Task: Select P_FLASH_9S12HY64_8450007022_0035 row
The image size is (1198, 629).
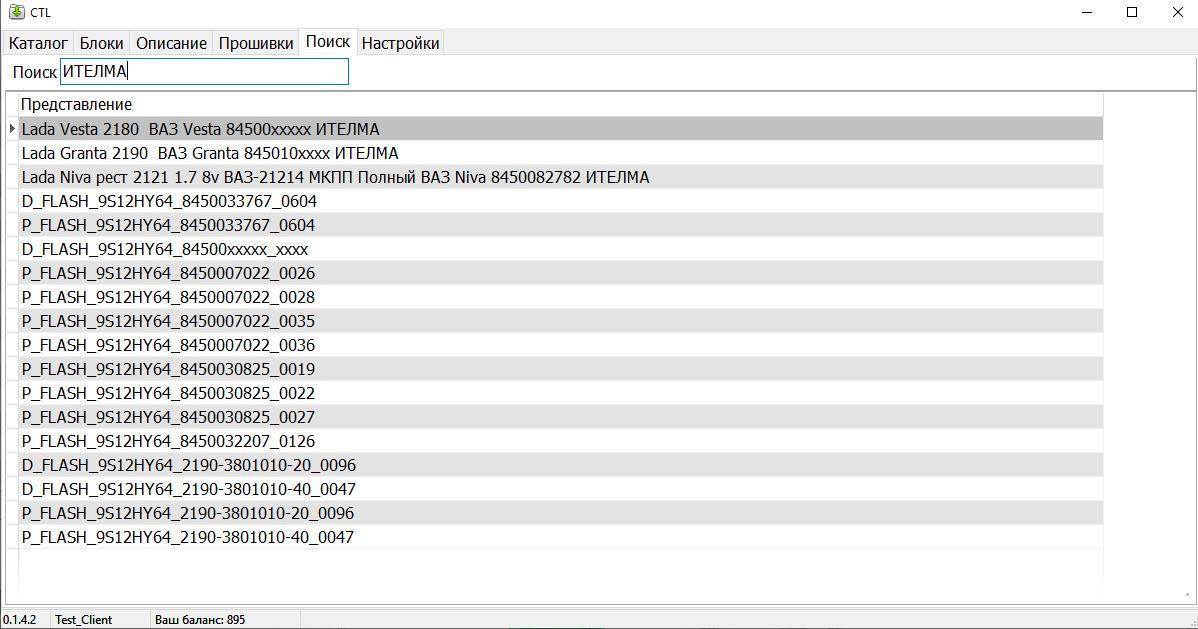Action: 561,321
